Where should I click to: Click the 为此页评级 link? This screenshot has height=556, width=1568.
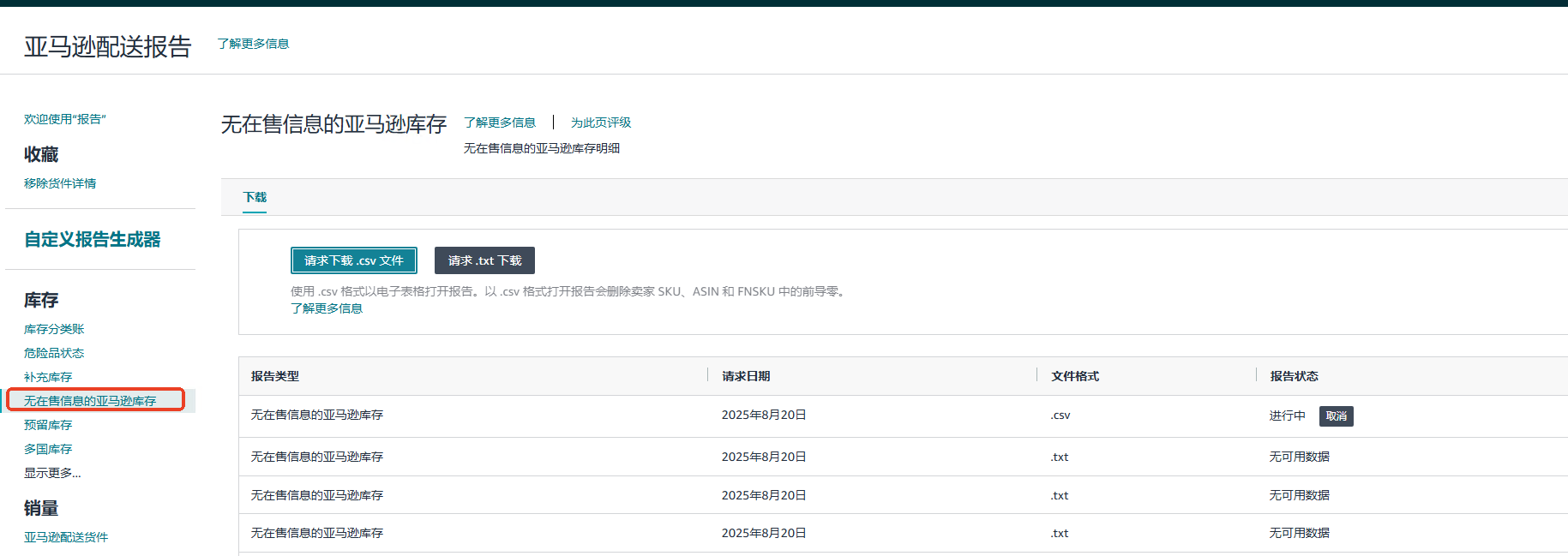point(600,123)
